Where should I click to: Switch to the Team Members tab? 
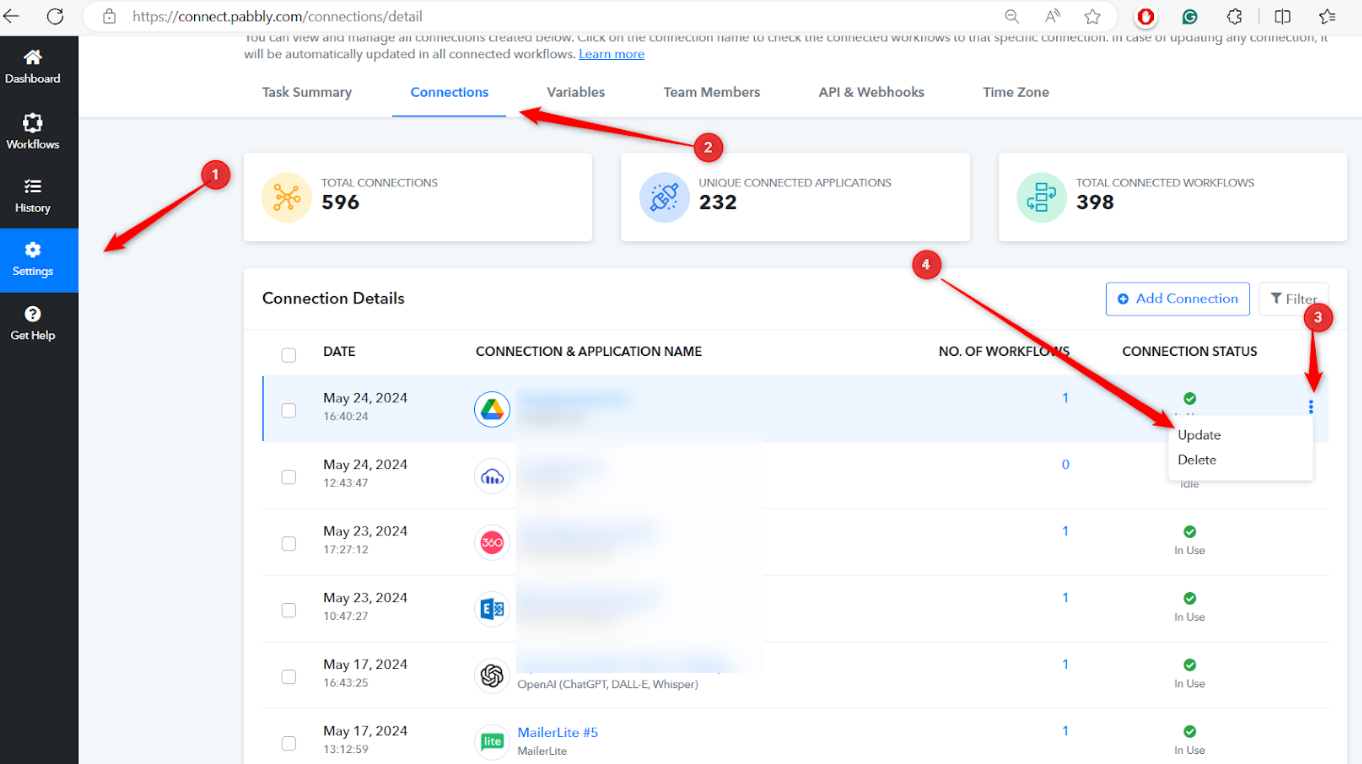[x=712, y=92]
